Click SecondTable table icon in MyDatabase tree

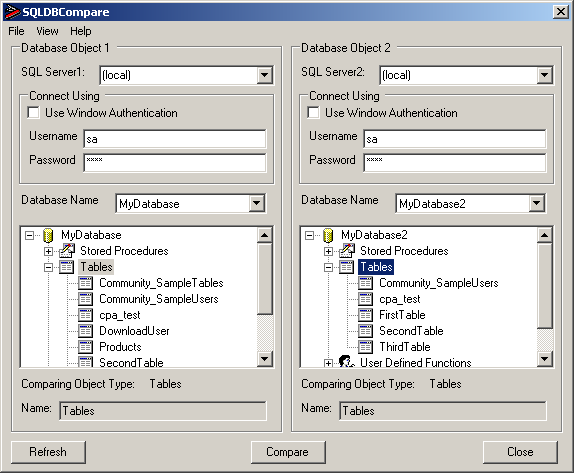pyautogui.click(x=86, y=362)
